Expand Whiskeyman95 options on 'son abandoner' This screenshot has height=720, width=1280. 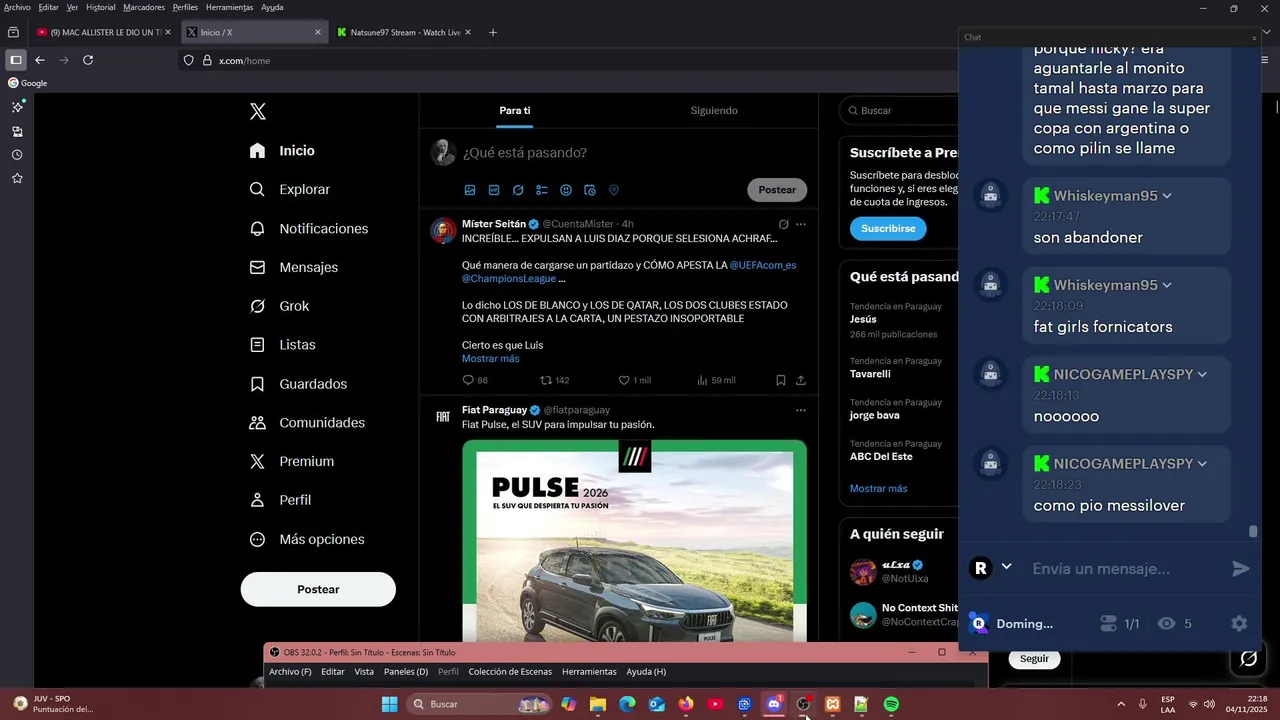[x=1167, y=196]
